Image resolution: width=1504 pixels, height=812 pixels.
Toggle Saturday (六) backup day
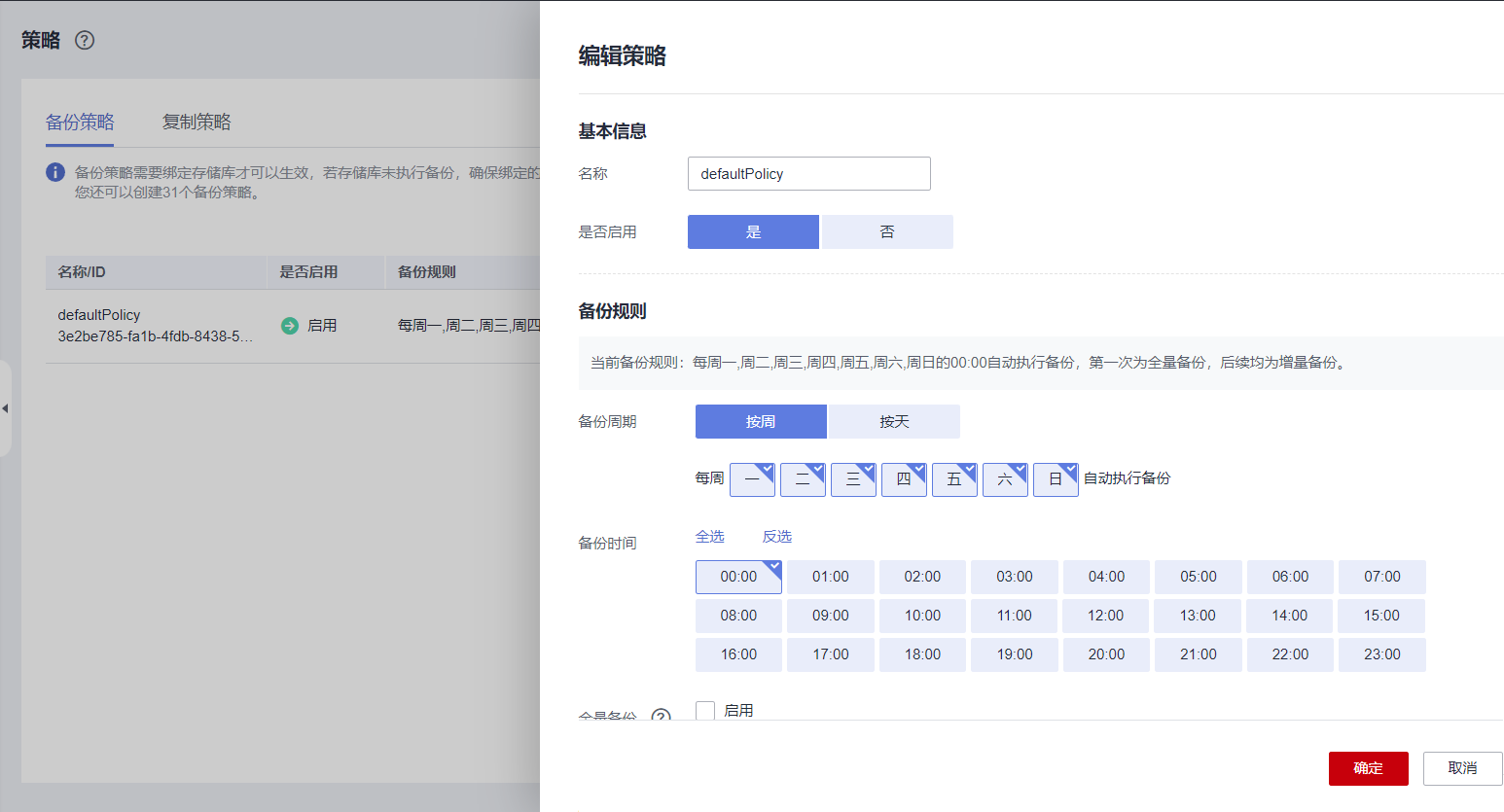tap(1005, 479)
